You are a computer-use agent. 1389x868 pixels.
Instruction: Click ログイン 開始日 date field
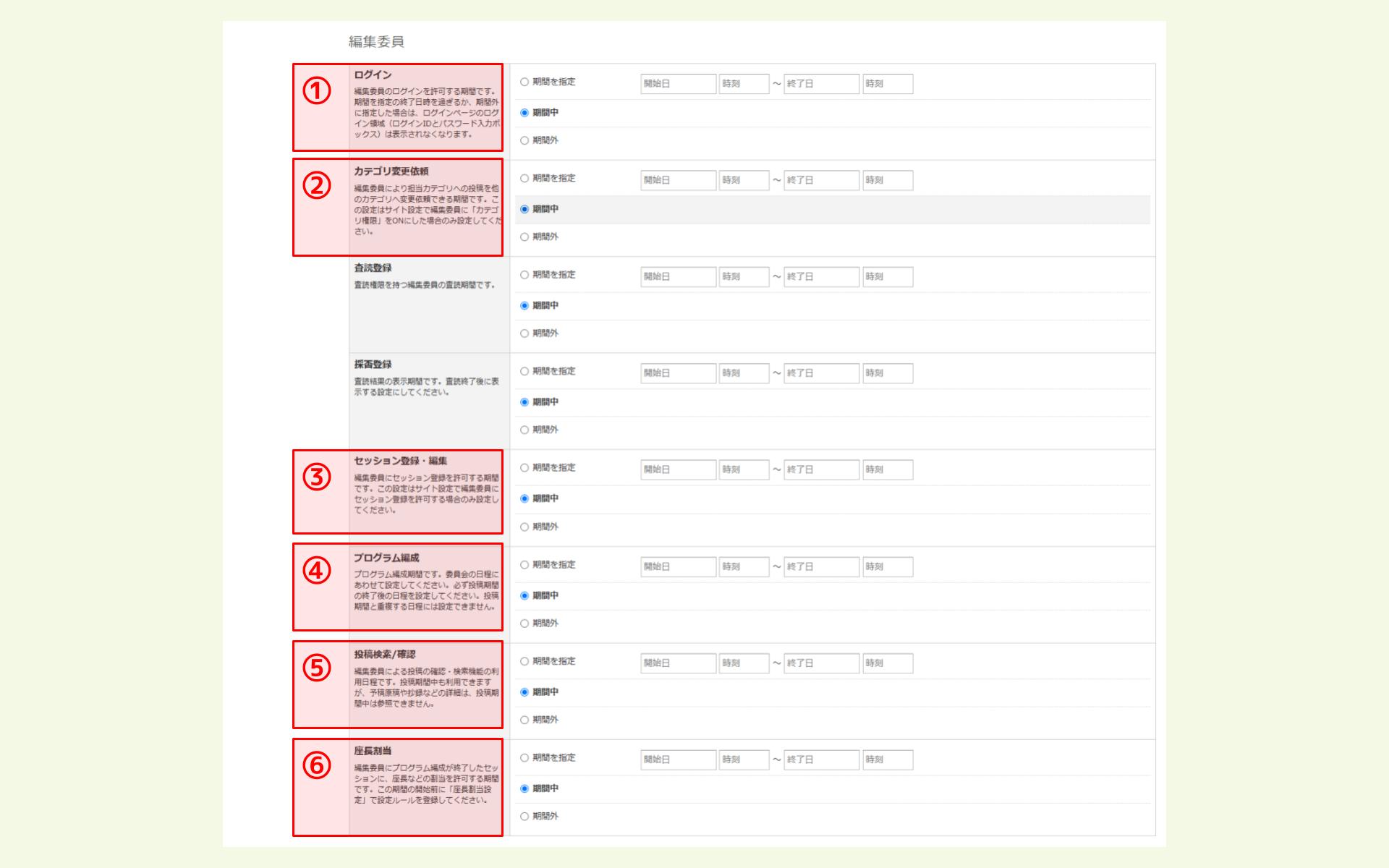pyautogui.click(x=678, y=84)
